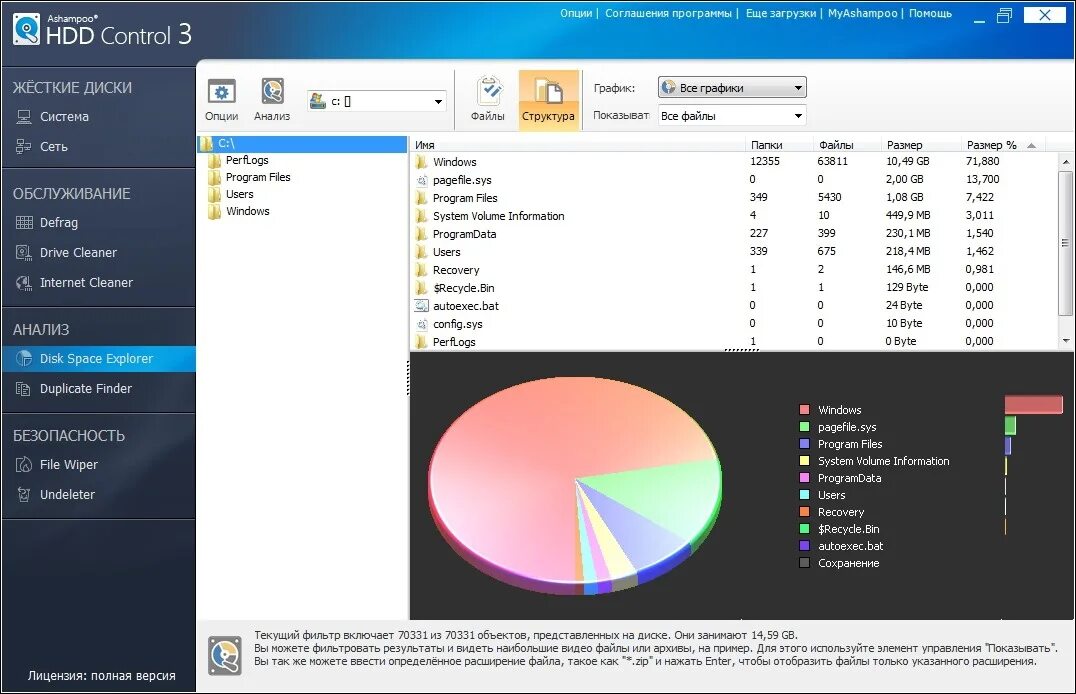Sort list by Файлы column

[x=846, y=145]
